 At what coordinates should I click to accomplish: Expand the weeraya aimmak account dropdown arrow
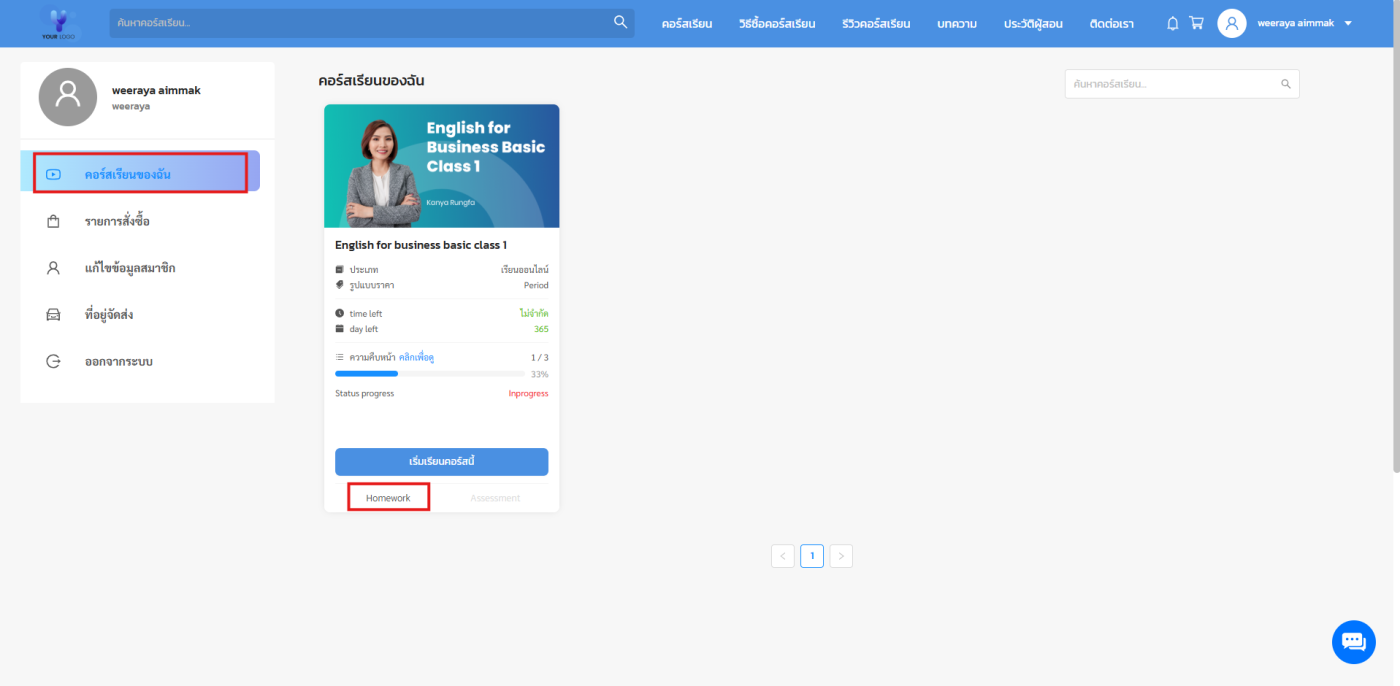(1349, 24)
